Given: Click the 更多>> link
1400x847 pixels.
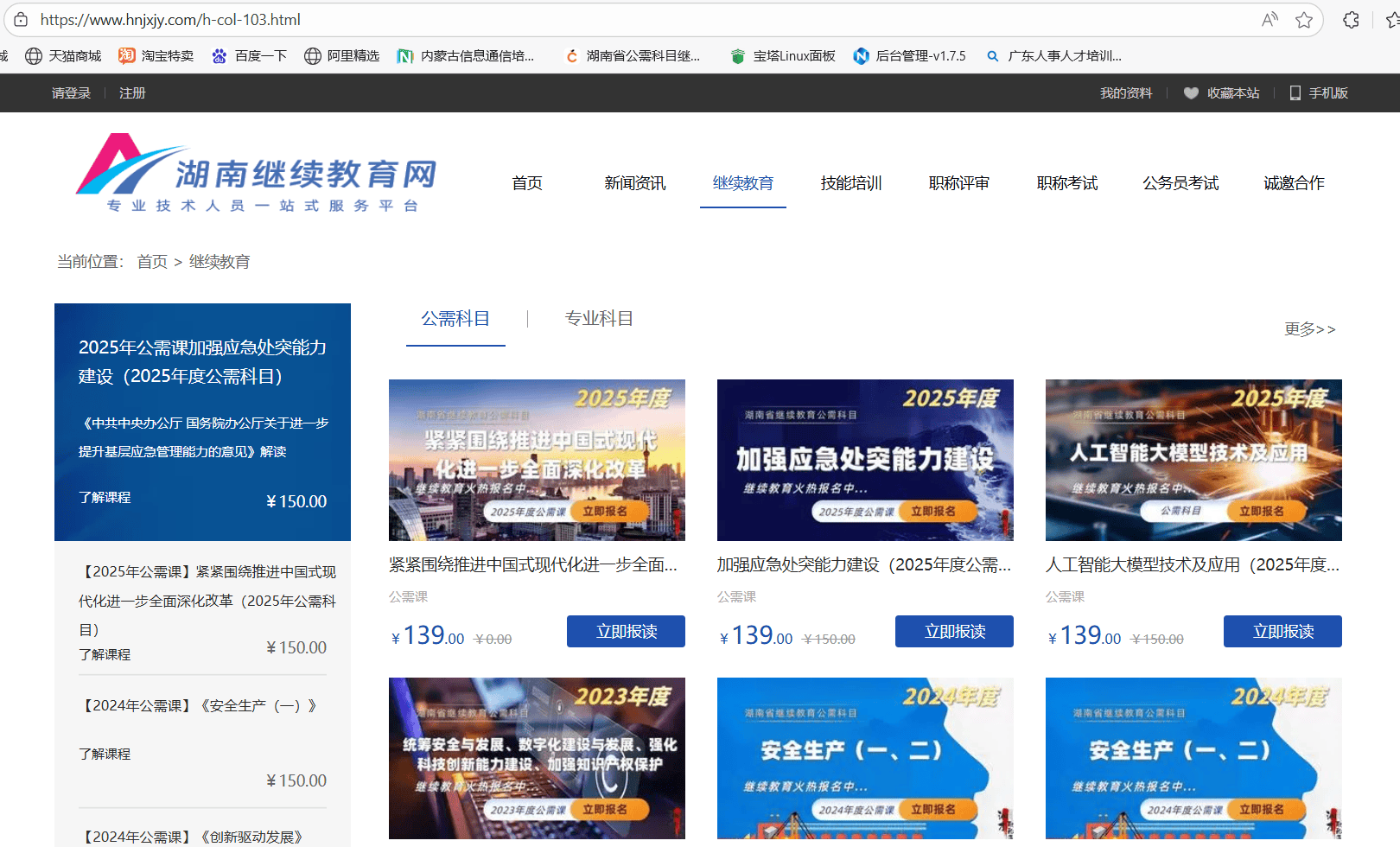Looking at the screenshot, I should point(1309,329).
